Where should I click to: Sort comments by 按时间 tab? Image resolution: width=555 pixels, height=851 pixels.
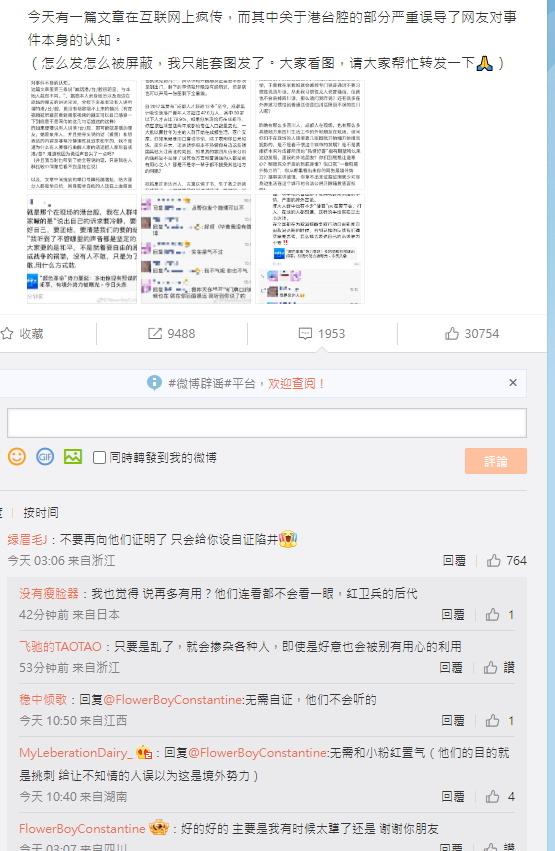(41, 512)
